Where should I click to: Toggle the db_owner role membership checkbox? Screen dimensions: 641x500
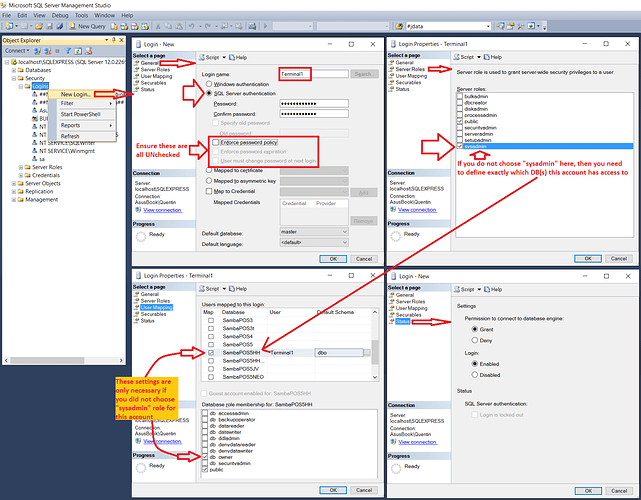[205, 457]
